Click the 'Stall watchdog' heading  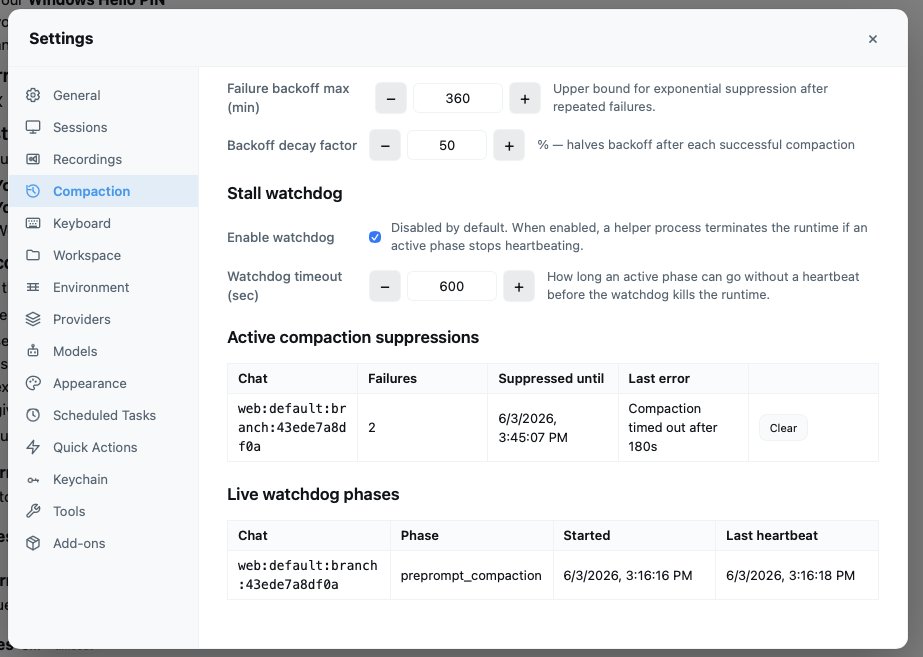tap(285, 194)
